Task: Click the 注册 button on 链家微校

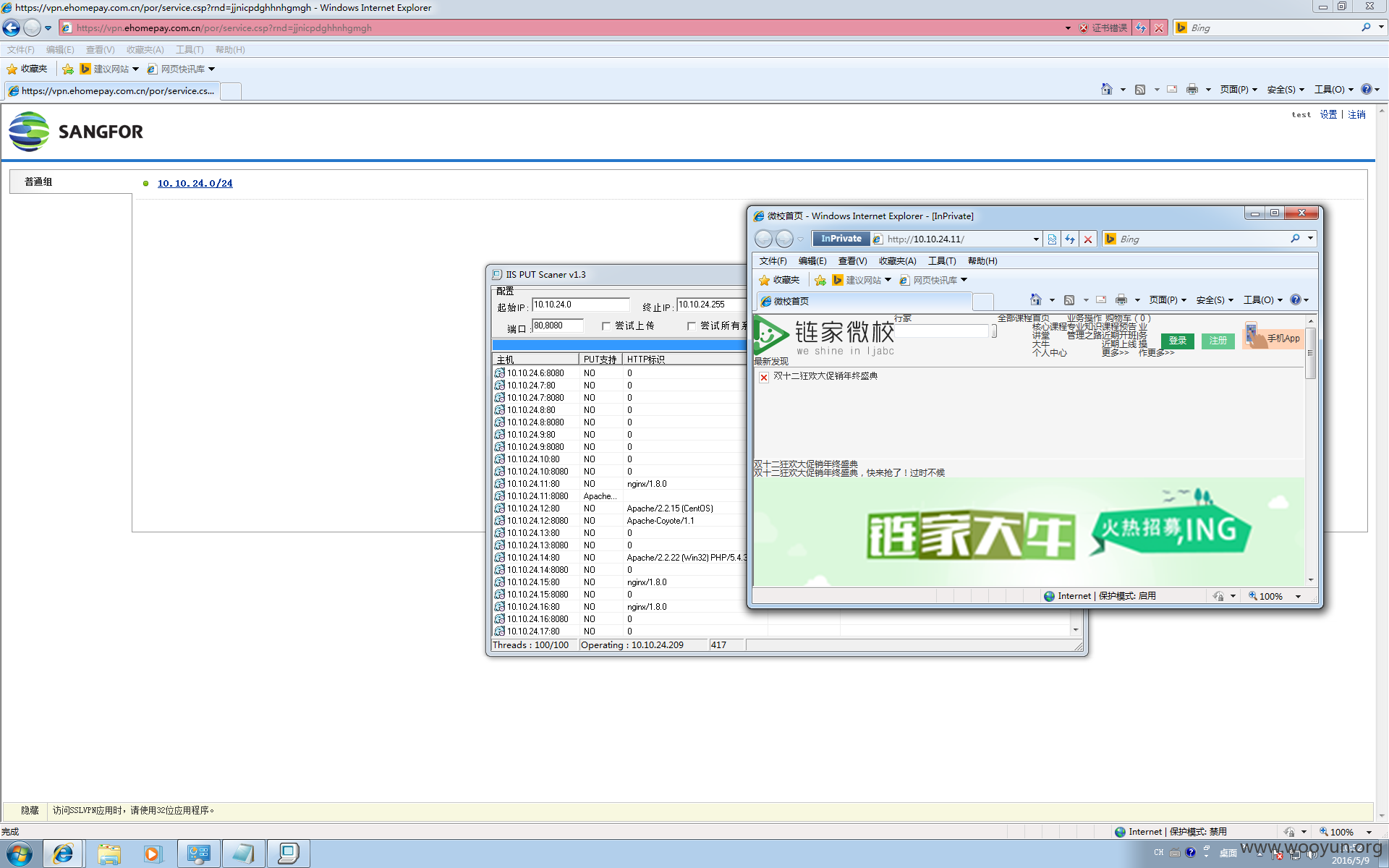Action: click(1218, 341)
